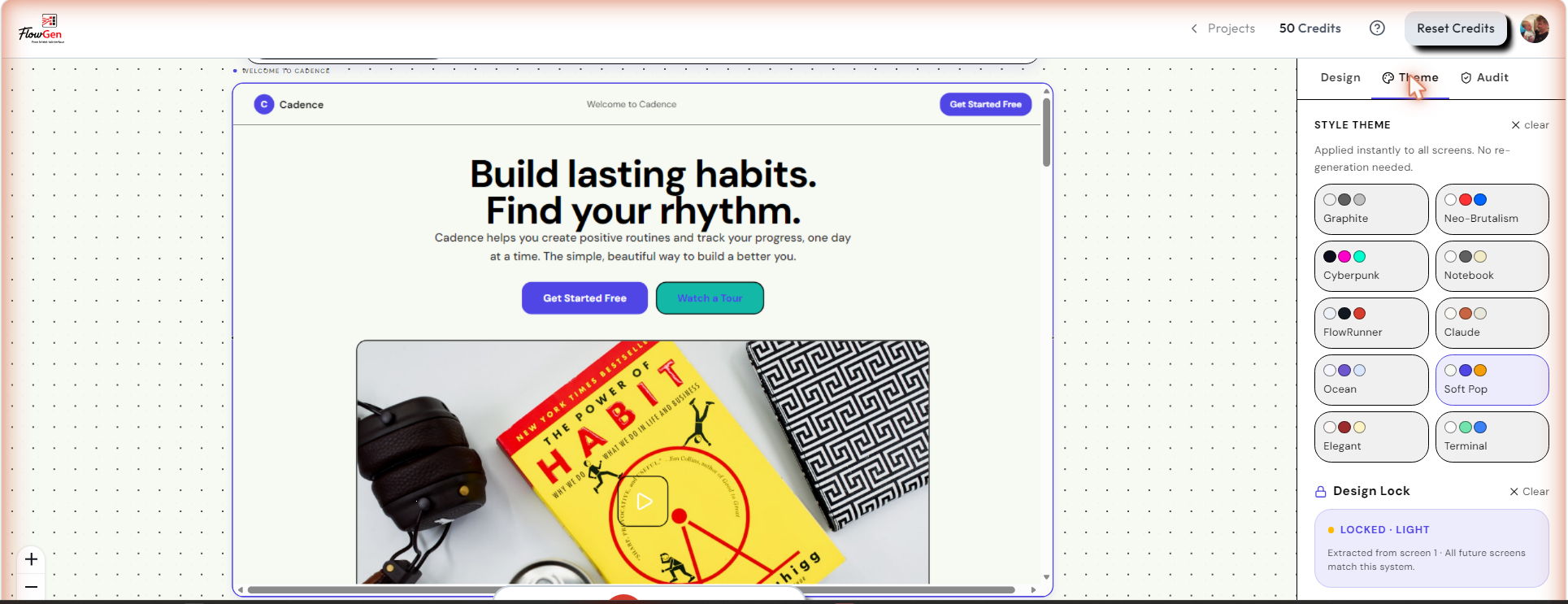Image resolution: width=1568 pixels, height=604 pixels.
Task: Open the help question mark icon
Action: click(x=1377, y=28)
